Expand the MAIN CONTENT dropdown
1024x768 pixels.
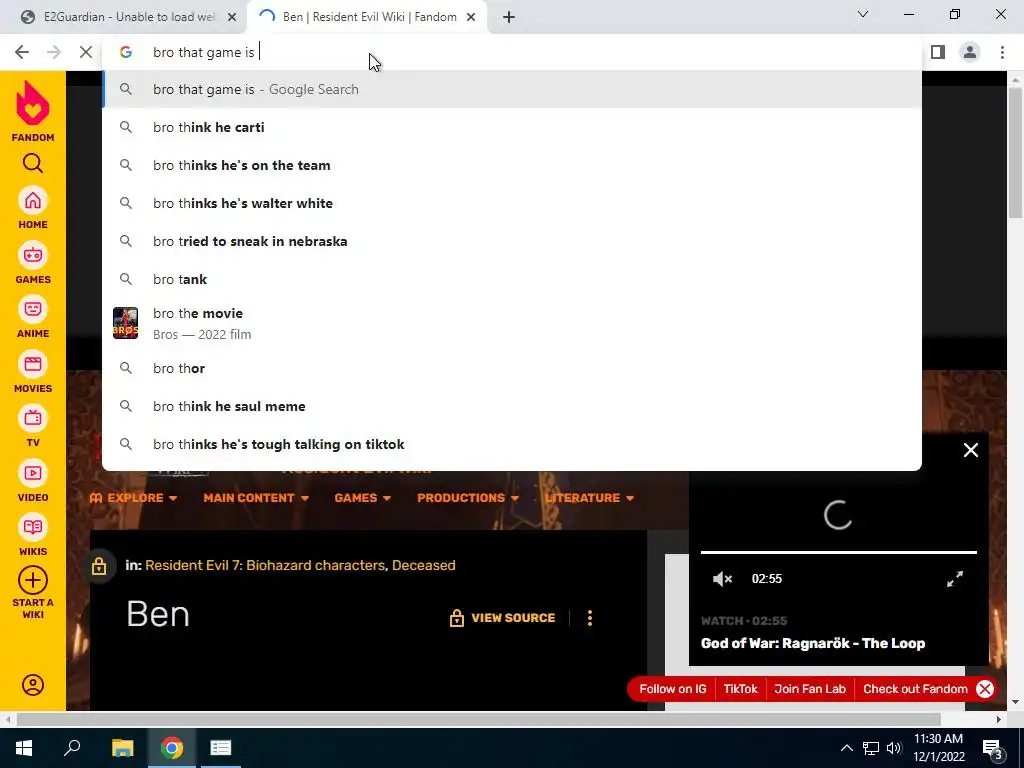[256, 498]
